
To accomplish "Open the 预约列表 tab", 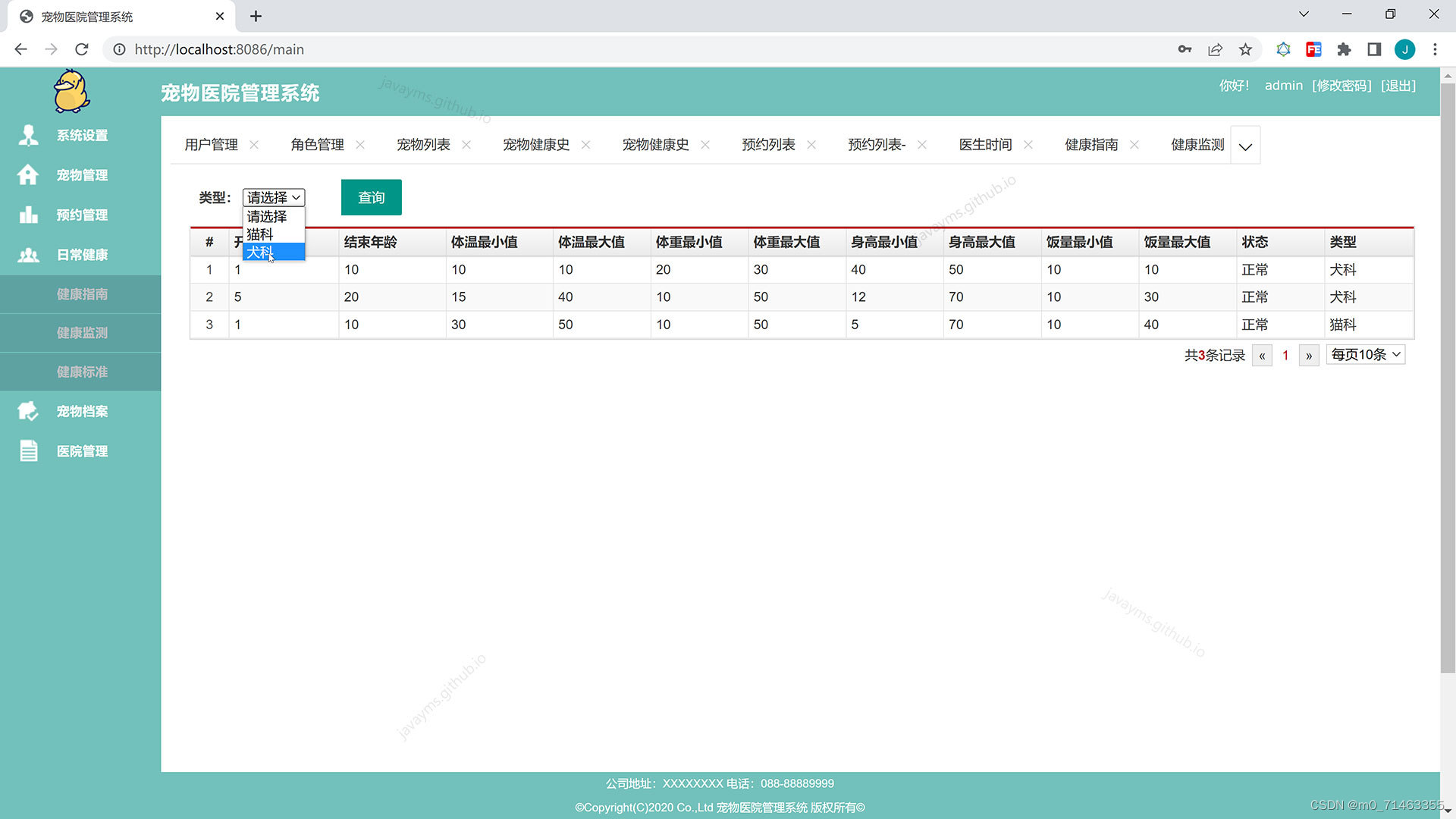I will (767, 145).
